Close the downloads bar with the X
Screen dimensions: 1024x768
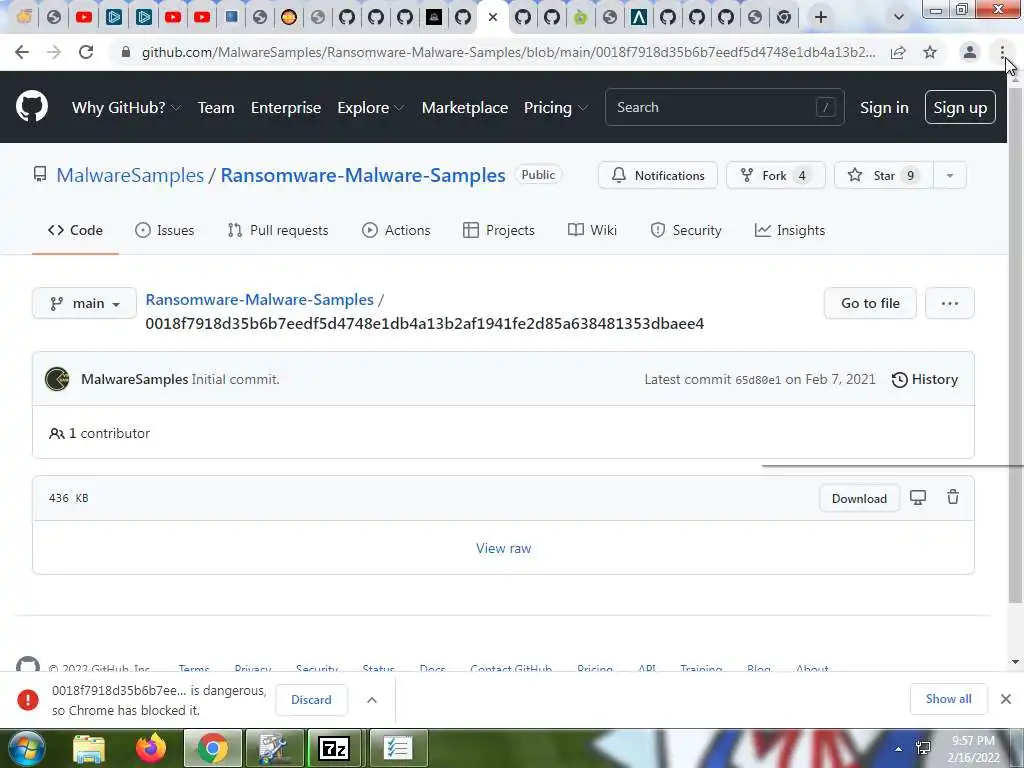(x=1006, y=699)
